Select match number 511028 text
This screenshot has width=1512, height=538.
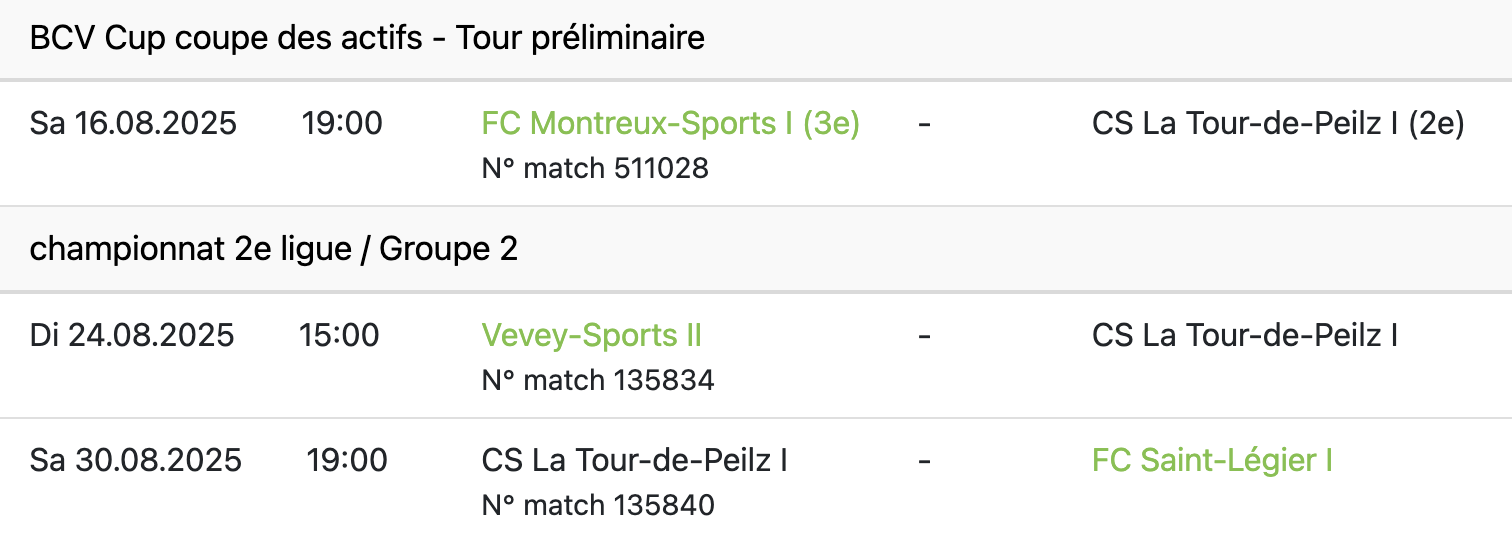[x=595, y=168]
